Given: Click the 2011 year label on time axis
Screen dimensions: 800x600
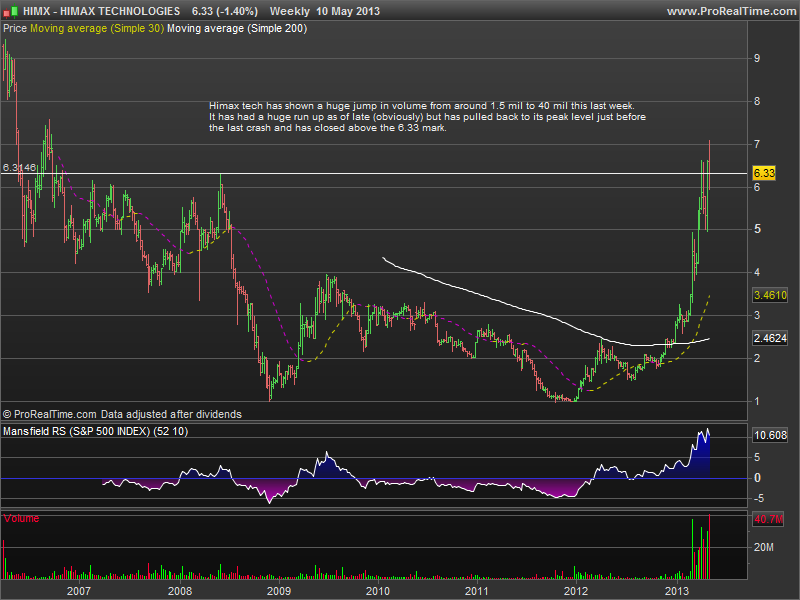Looking at the screenshot, I should pyautogui.click(x=477, y=591).
